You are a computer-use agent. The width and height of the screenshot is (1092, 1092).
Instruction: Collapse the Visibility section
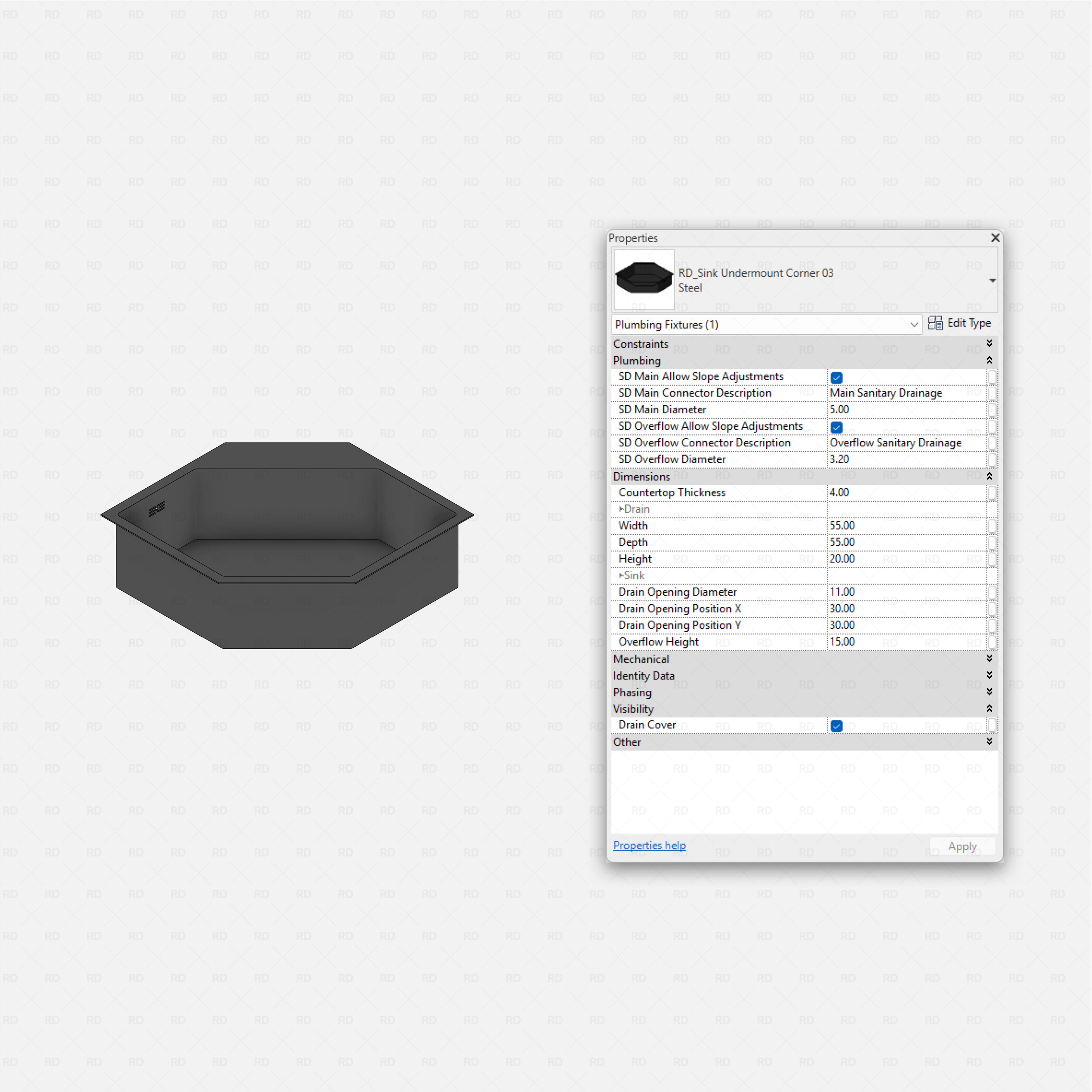point(990,708)
